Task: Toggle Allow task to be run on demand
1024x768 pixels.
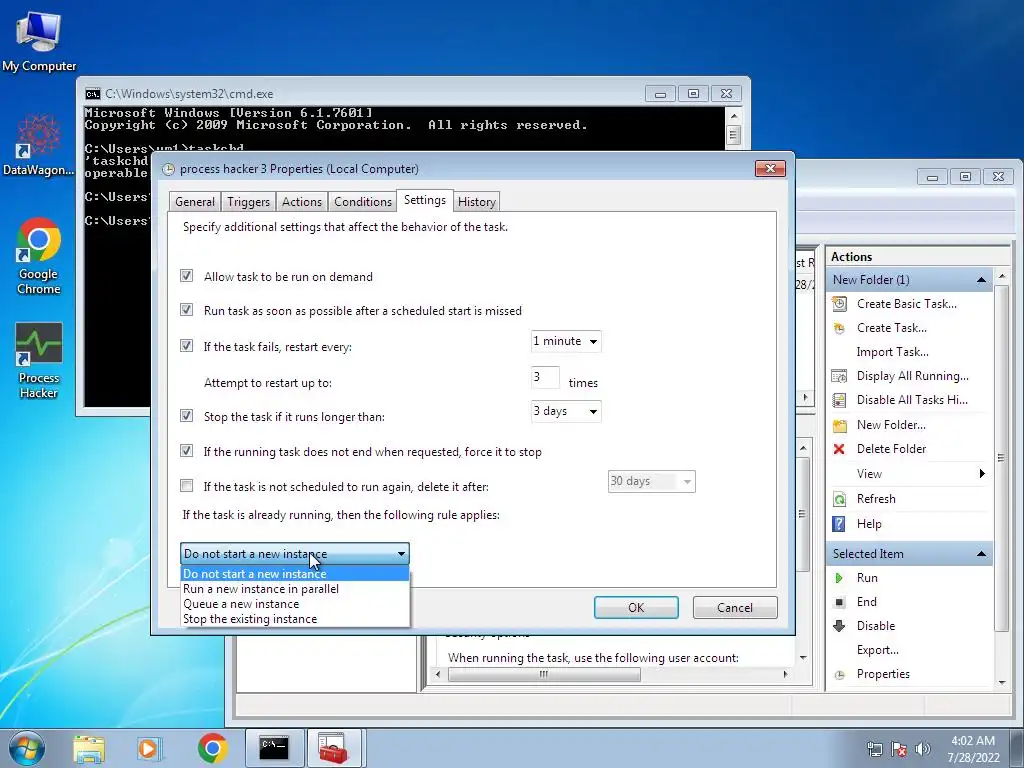Action: [187, 276]
